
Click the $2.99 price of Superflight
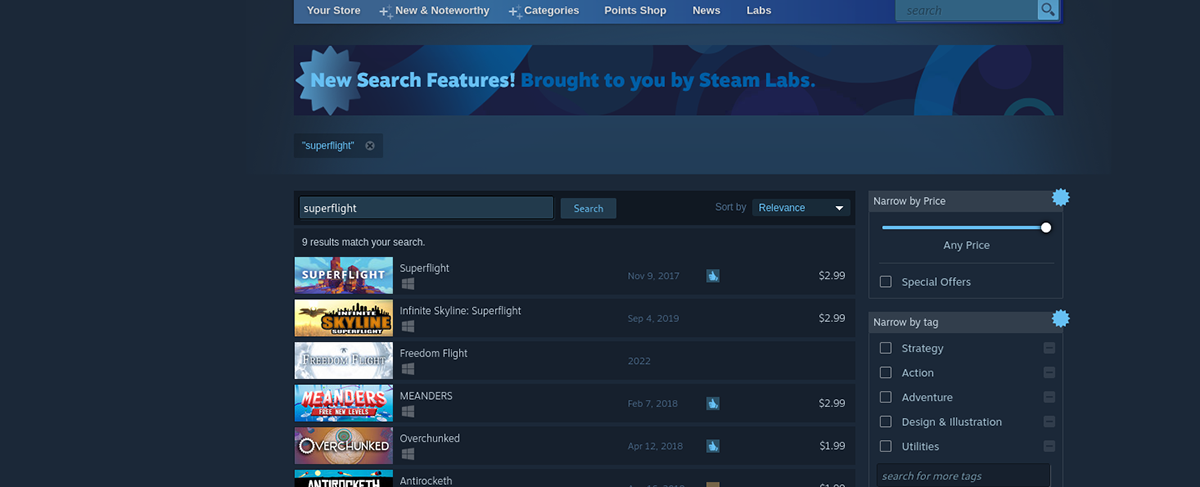(832, 276)
